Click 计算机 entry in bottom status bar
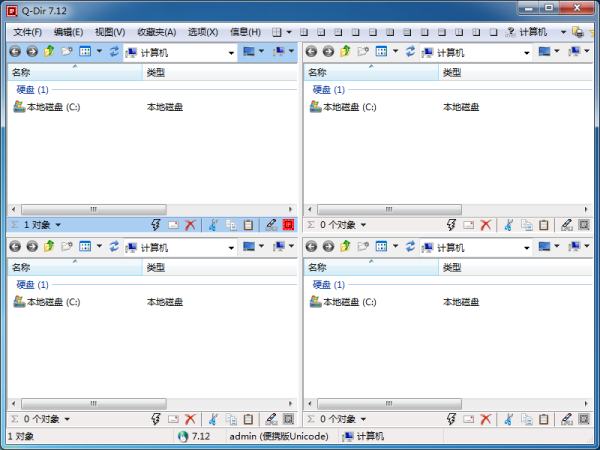Screen dimensions: 600x450 tap(364, 436)
